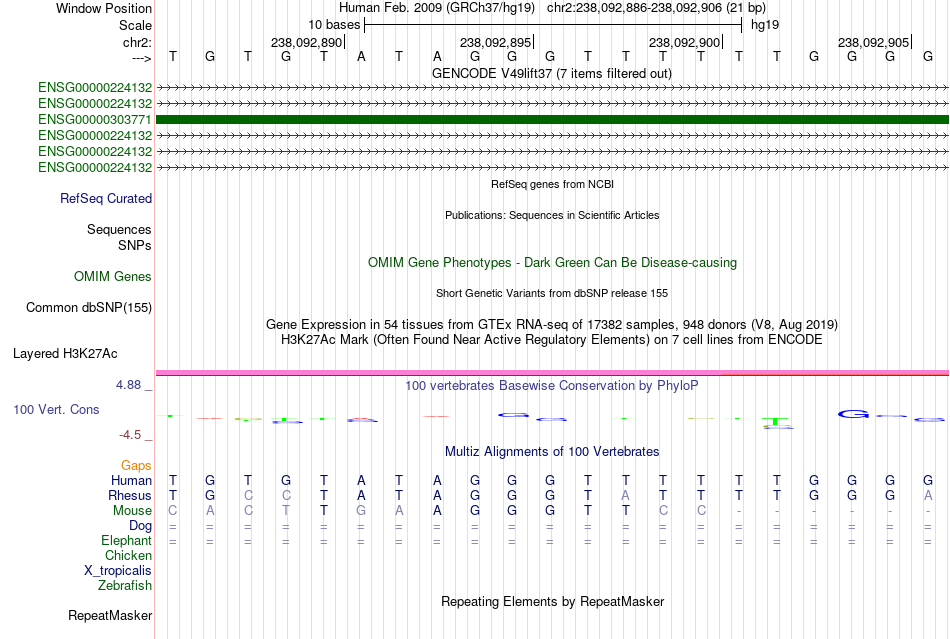Open Common dbSNP(155) track label
This screenshot has width=950, height=639.
point(89,308)
